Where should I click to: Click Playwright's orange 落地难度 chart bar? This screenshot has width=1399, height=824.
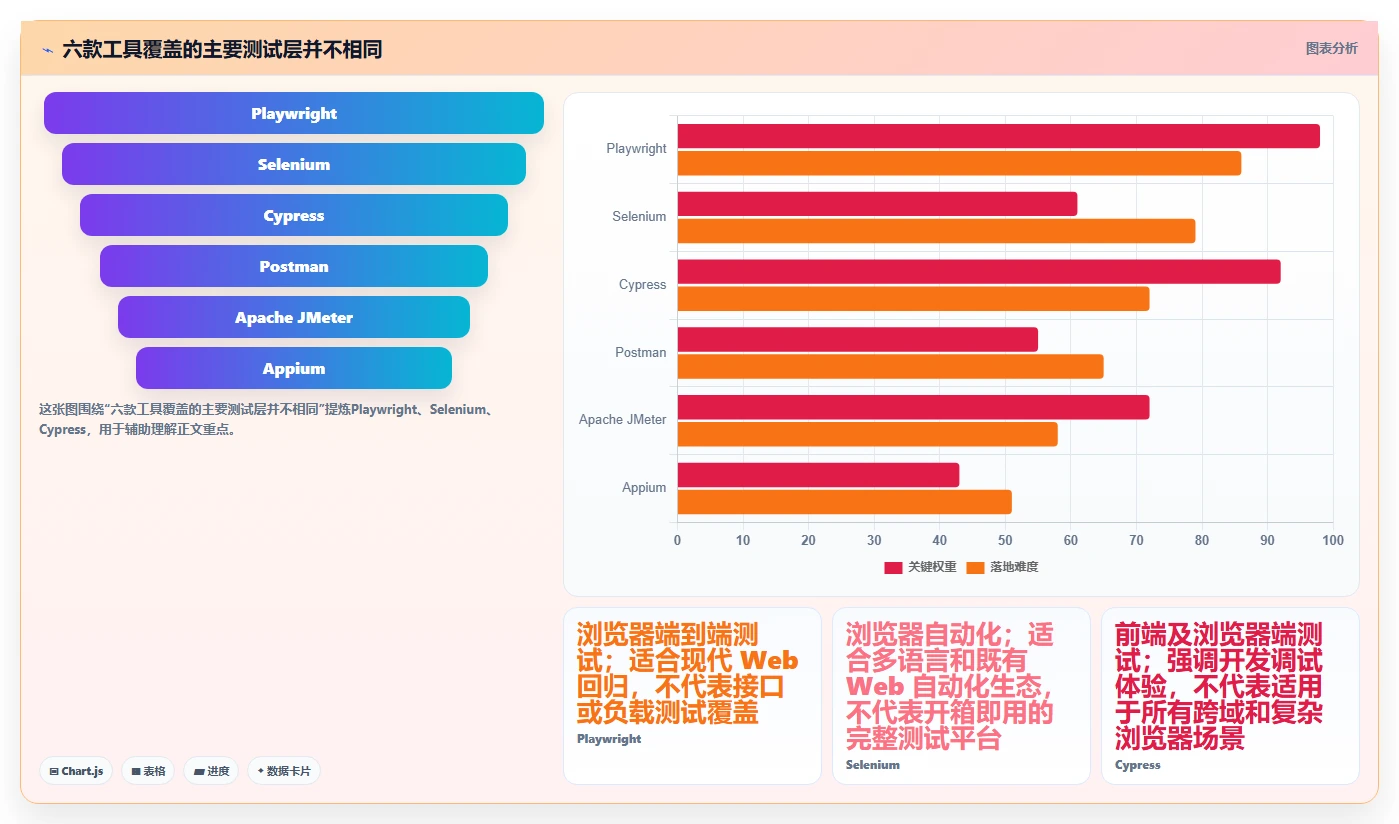959,163
